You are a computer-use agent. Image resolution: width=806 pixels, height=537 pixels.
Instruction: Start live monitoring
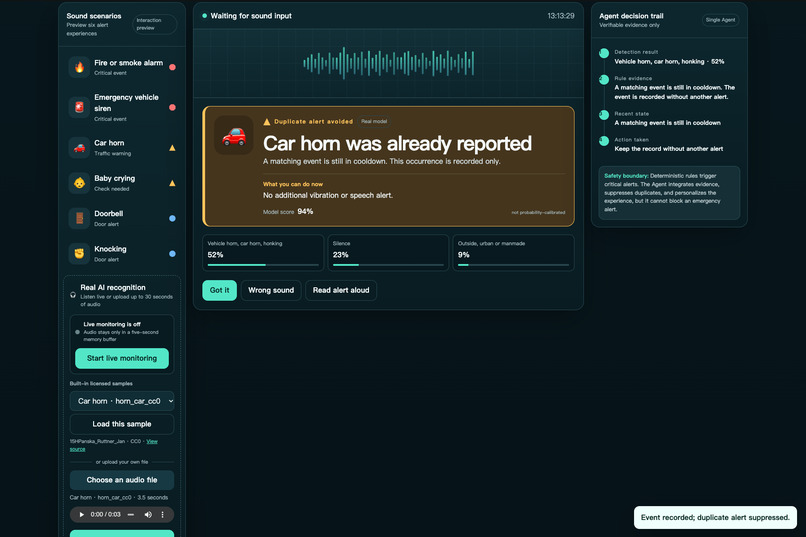[x=122, y=358]
